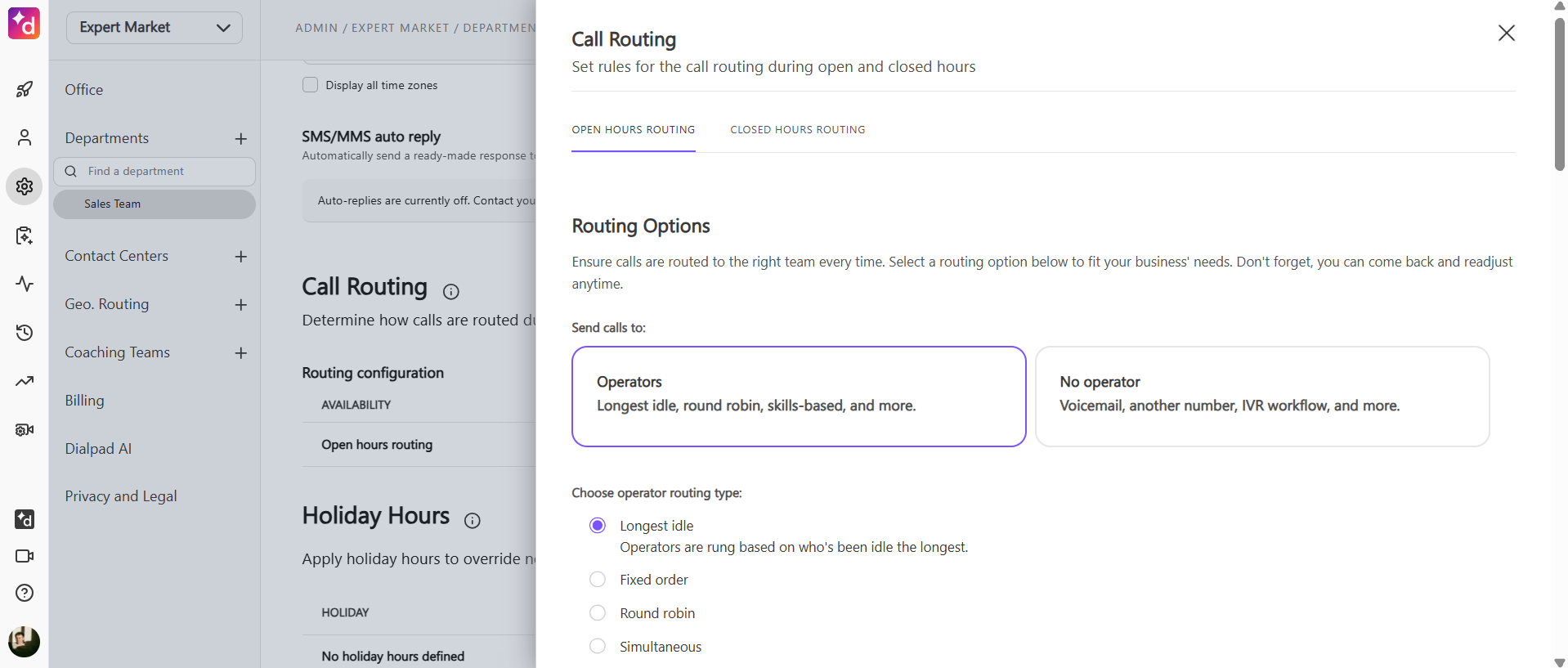Open the Expert Market office dropdown
Viewport: 1568px width, 668px height.
154,28
